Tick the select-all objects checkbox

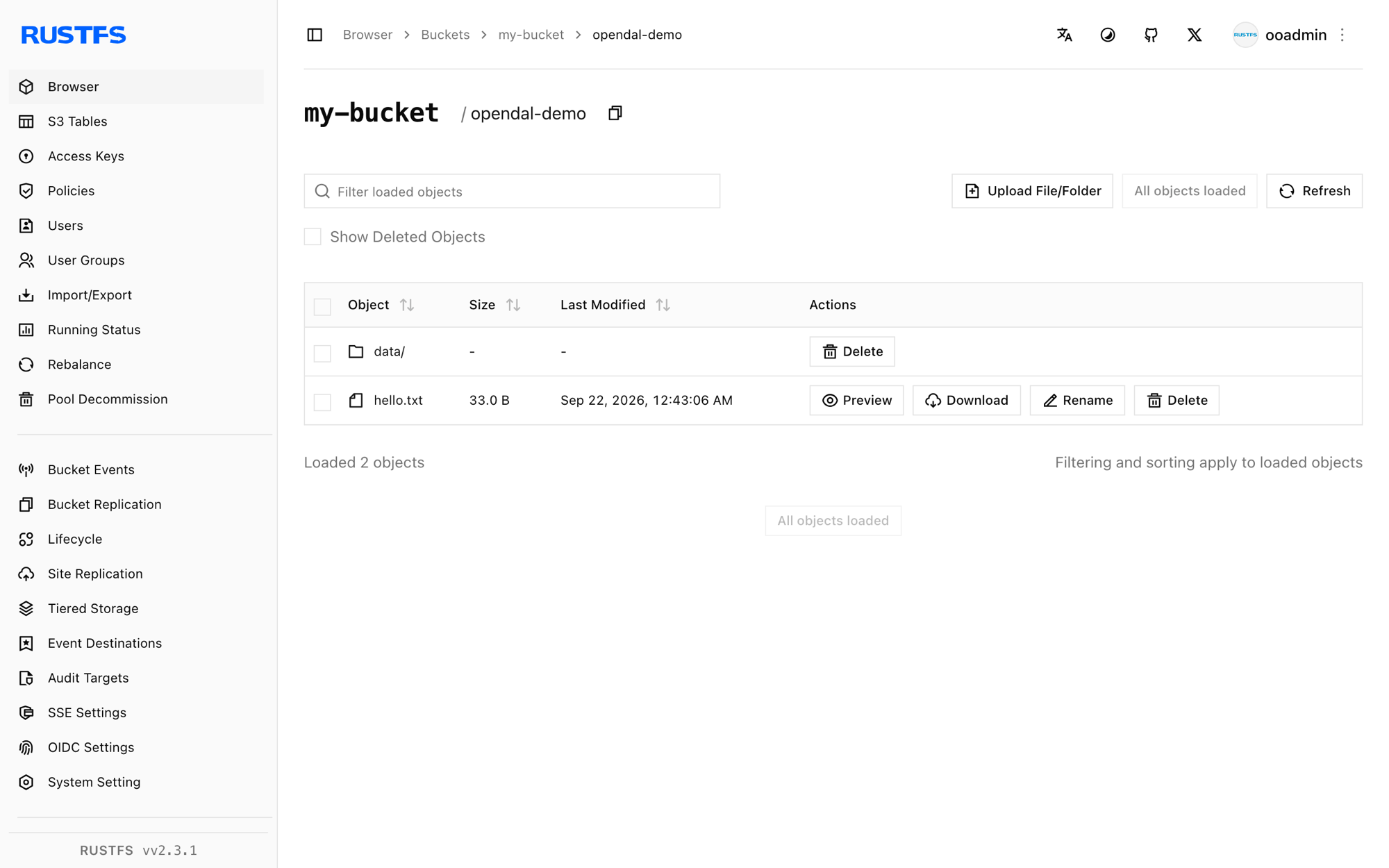(322, 306)
